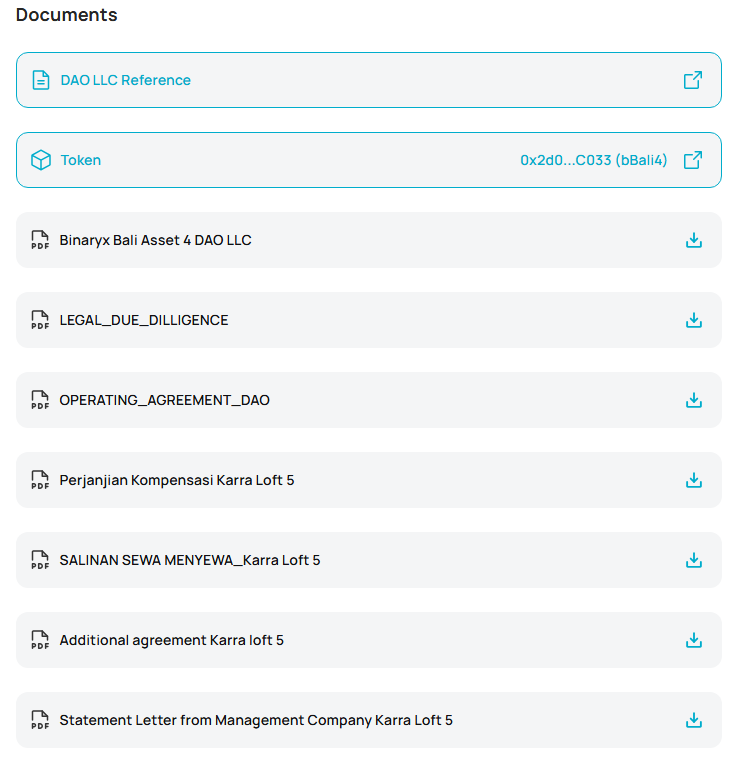Download OPERATING_AGREEMENT_DAO file
This screenshot has height=768, width=751.
coord(694,400)
